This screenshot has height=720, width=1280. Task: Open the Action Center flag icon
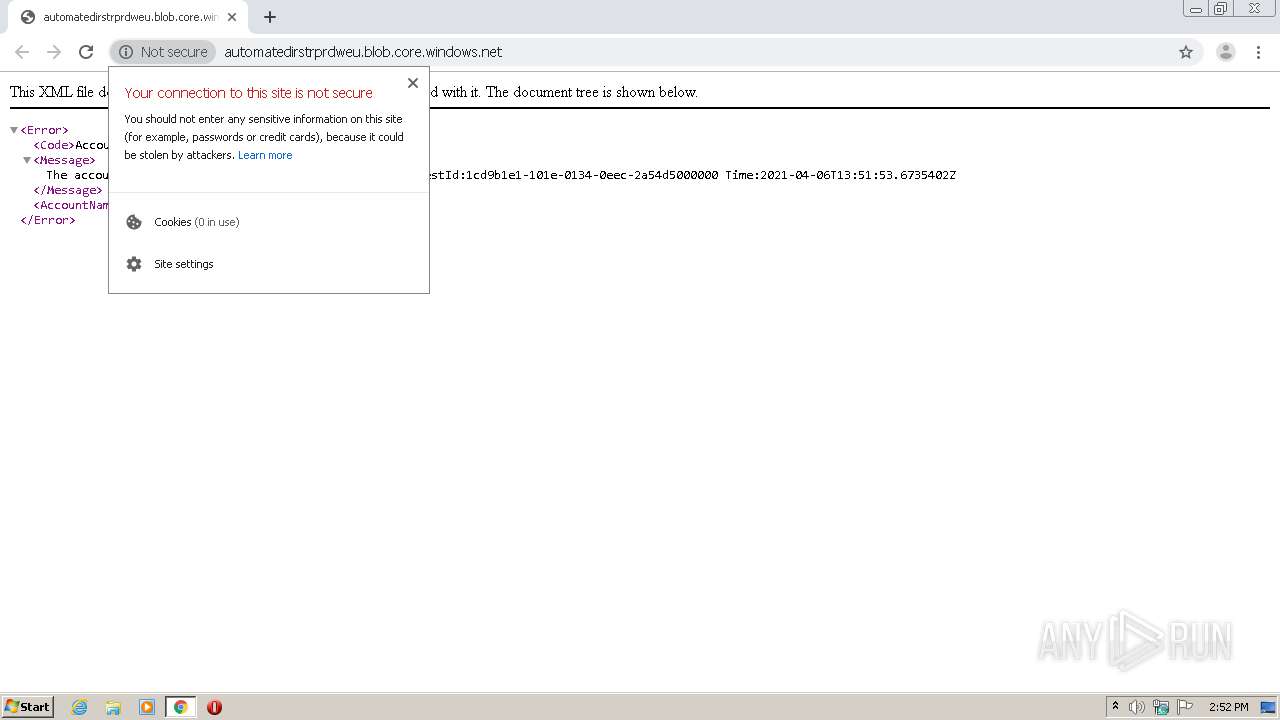click(x=1185, y=707)
